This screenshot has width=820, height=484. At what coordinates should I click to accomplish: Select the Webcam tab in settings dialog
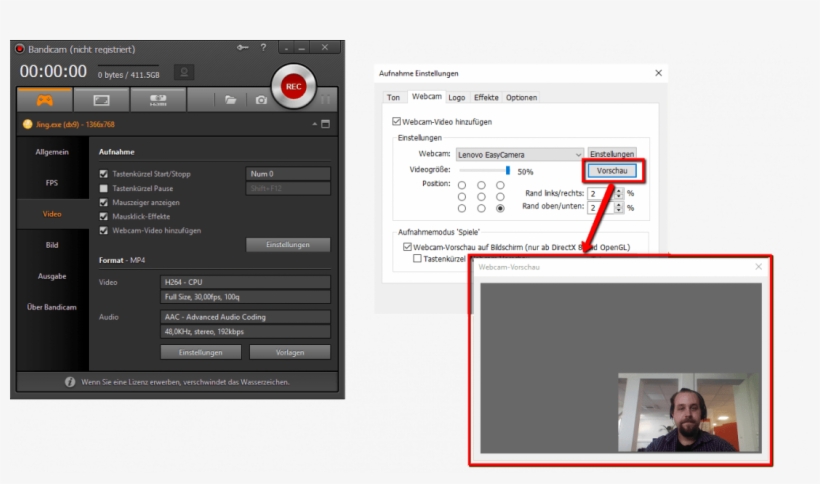point(426,97)
